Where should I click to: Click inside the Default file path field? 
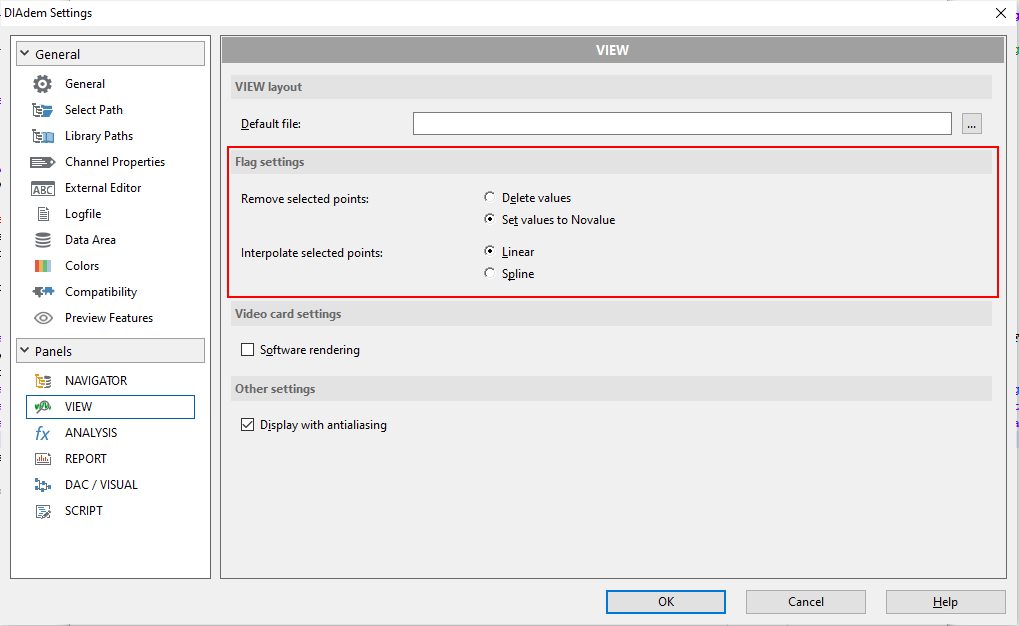pos(682,123)
